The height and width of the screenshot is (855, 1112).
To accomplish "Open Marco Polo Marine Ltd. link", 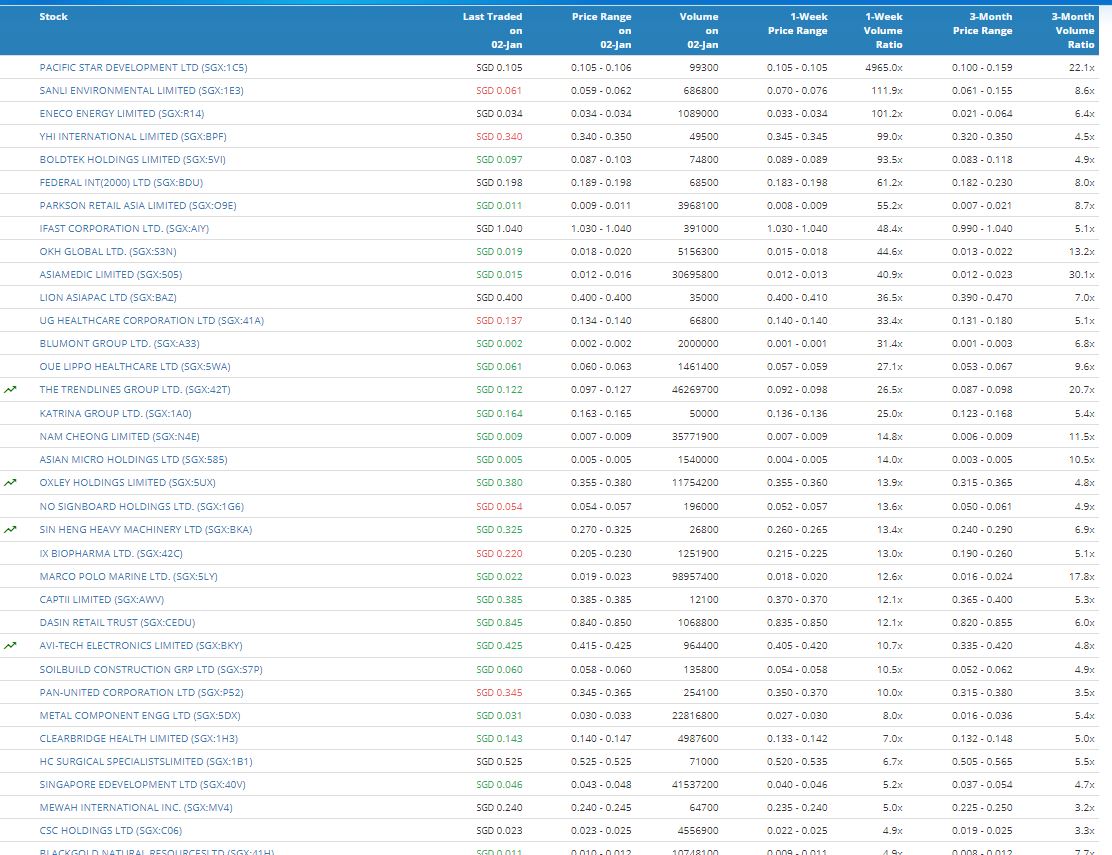I will click(x=128, y=576).
